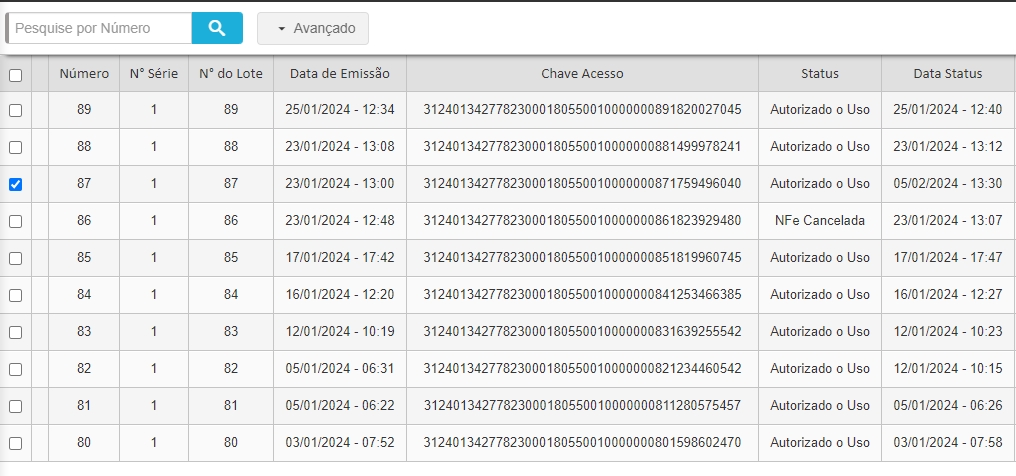Sort by the Número column header
Image resolution: width=1016 pixels, height=476 pixels.
[84, 73]
